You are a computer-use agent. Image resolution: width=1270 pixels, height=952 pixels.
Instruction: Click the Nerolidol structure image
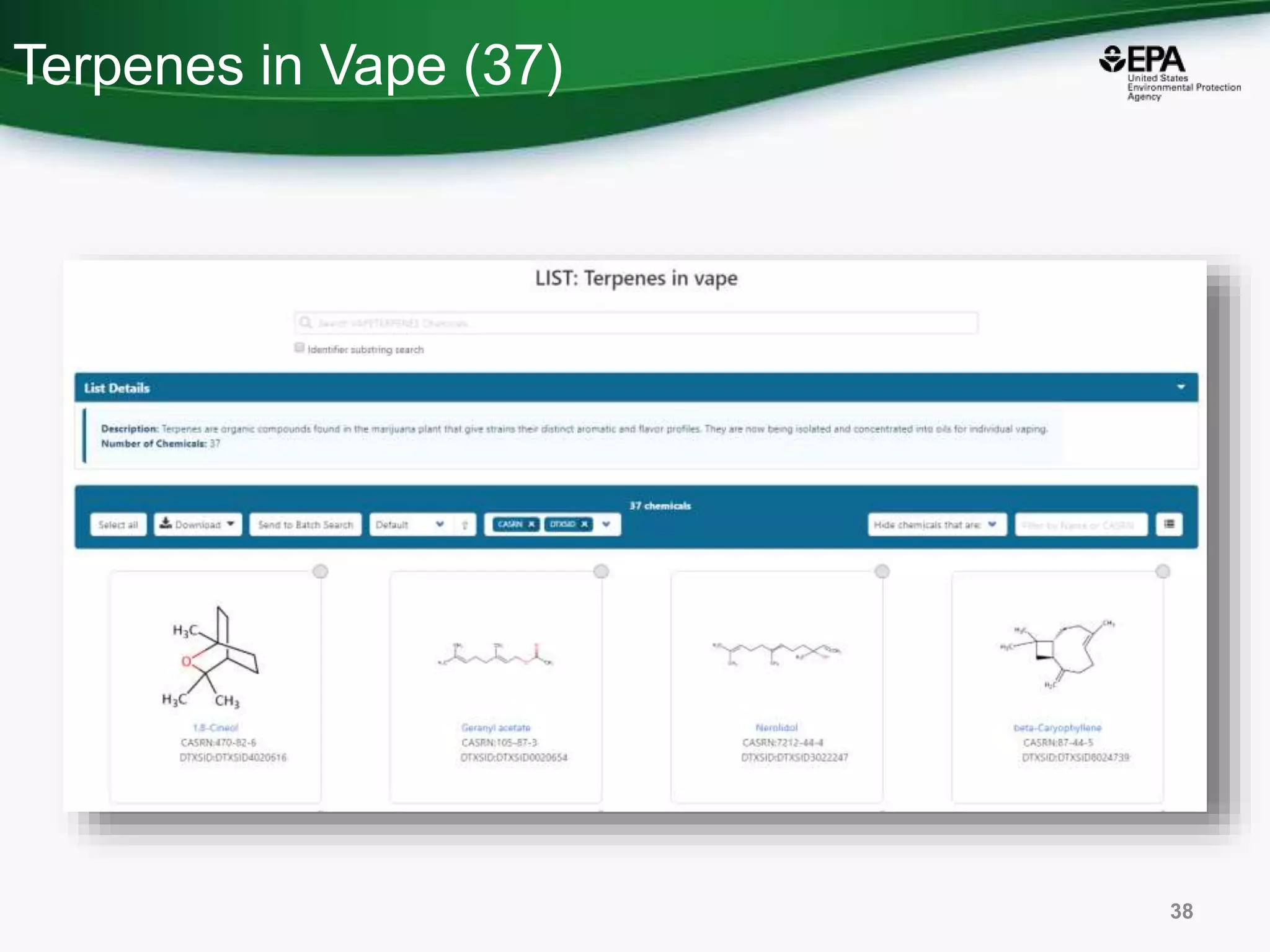[x=776, y=653]
